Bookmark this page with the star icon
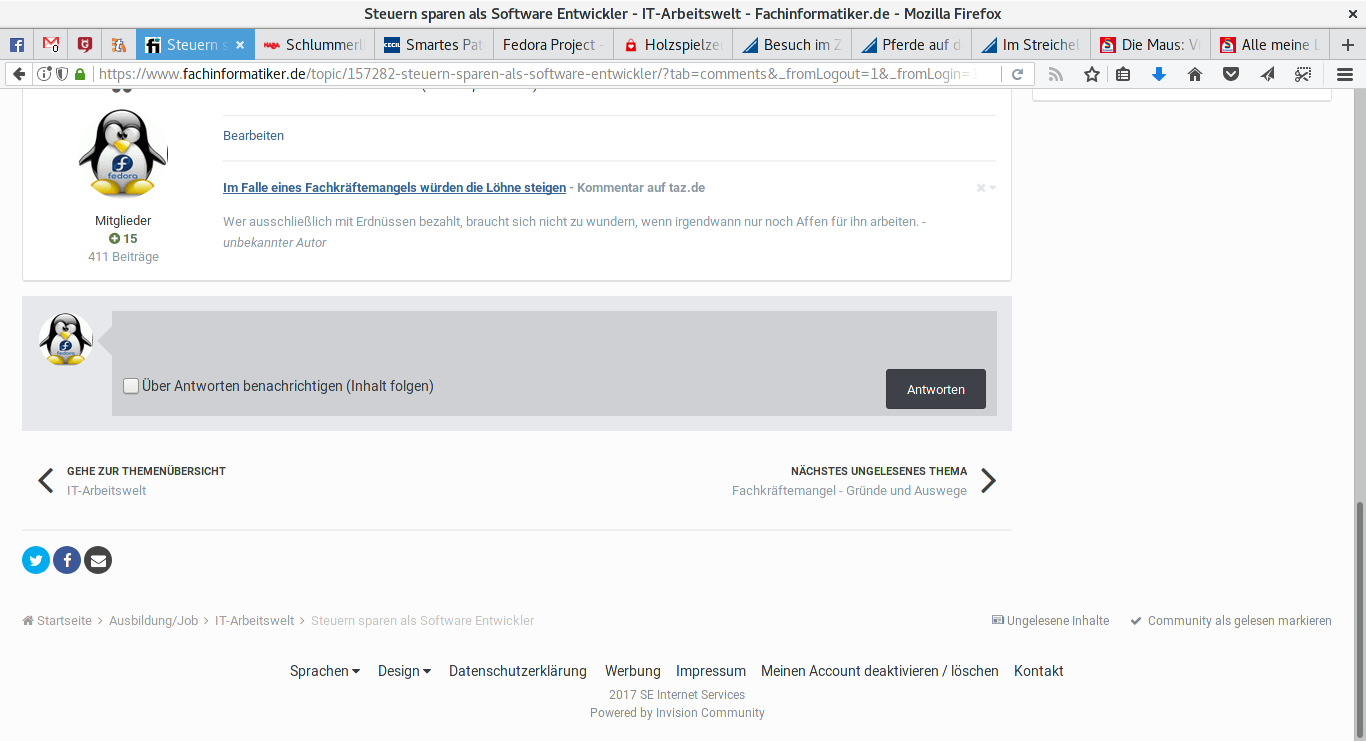1366x741 pixels. tap(1092, 74)
